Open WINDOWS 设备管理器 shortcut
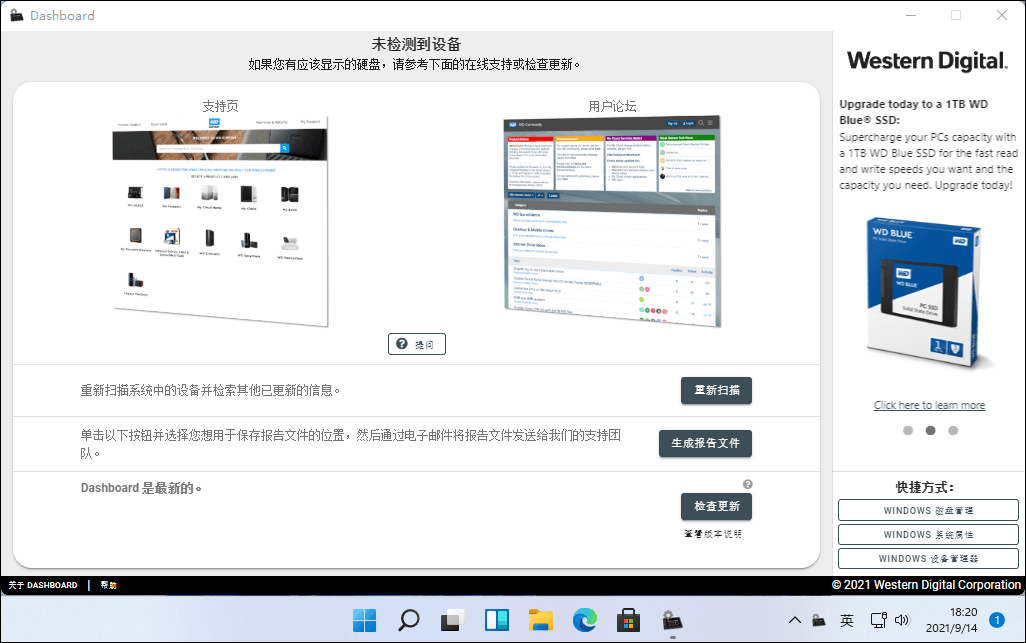Screen dimensions: 1026x643 click(x=929, y=559)
